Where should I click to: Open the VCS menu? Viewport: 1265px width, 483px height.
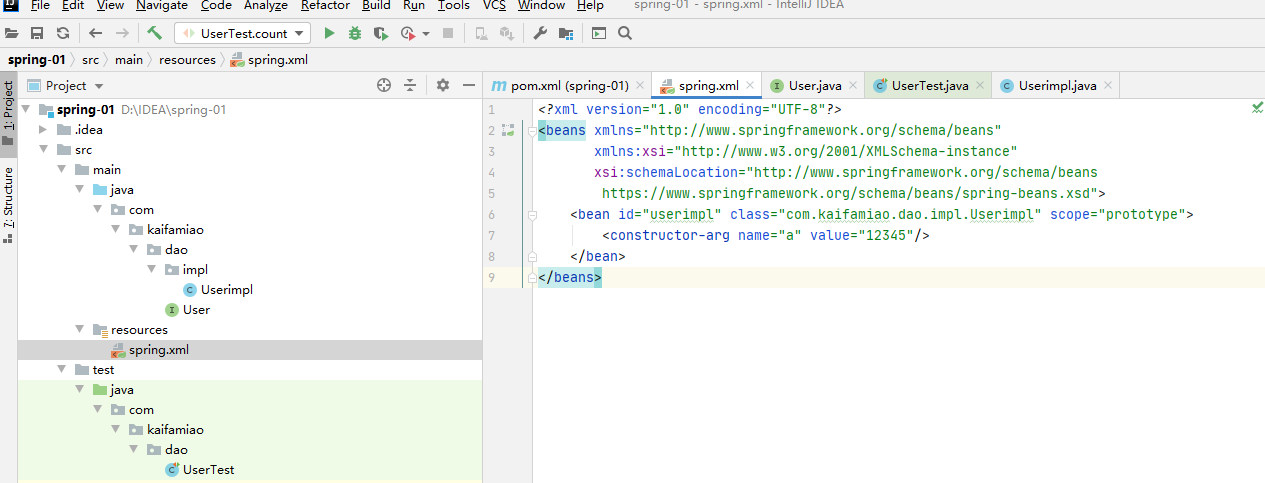coord(494,5)
